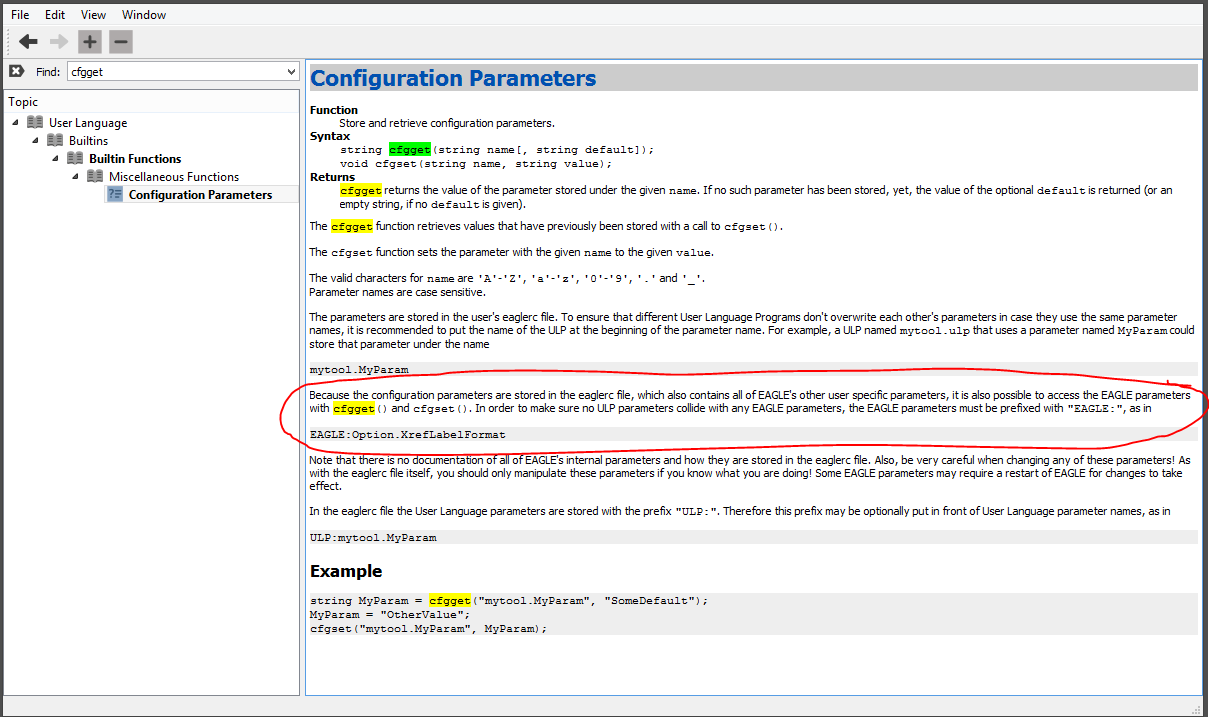Viewport: 1209px width, 717px height.
Task: Select Builtin Functions in the topic tree
Action: (135, 159)
